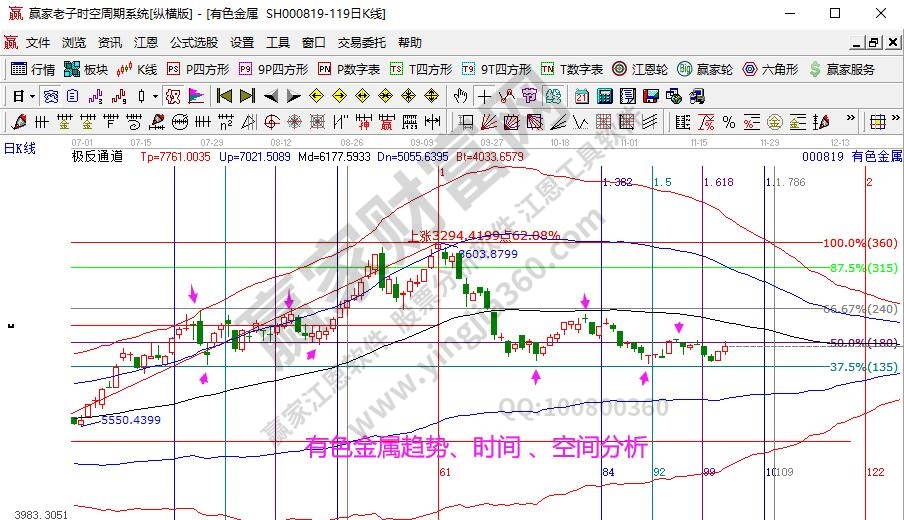Click the 赢家服务 button

[x=843, y=69]
